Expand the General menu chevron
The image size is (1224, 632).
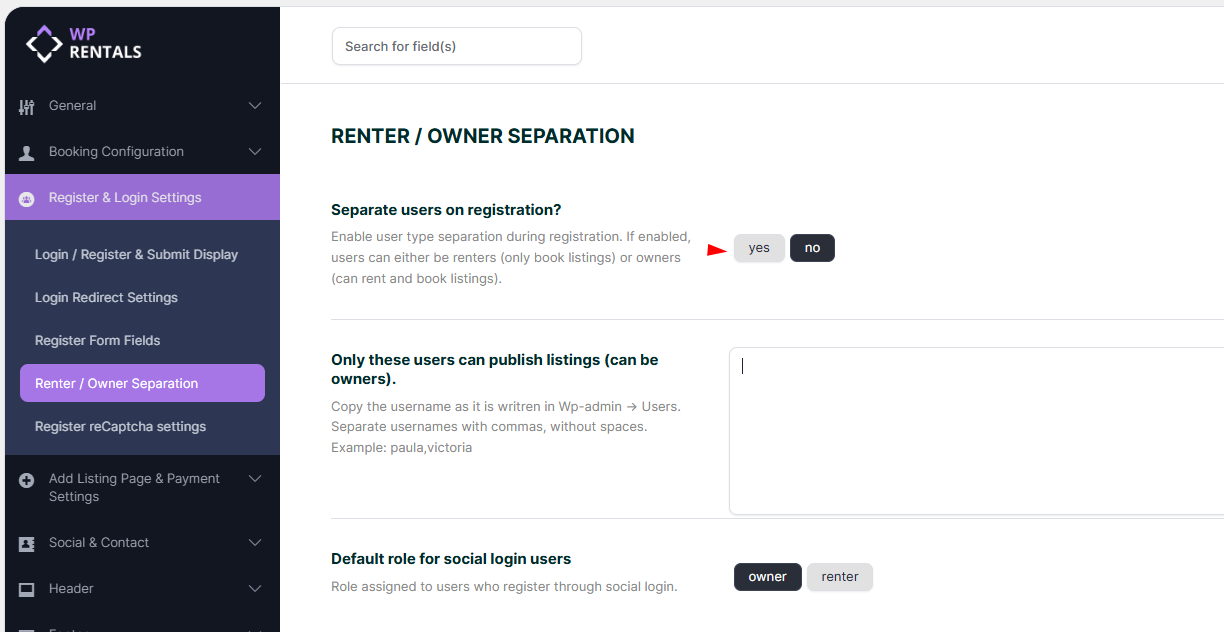point(255,106)
